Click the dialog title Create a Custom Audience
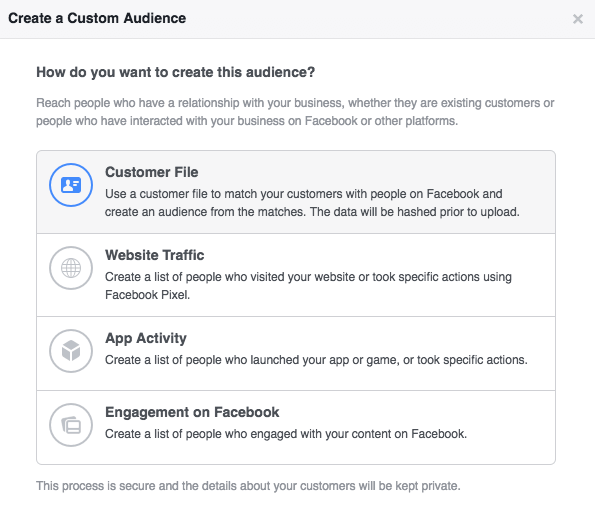Viewport: 595px width, 512px height. click(x=97, y=18)
